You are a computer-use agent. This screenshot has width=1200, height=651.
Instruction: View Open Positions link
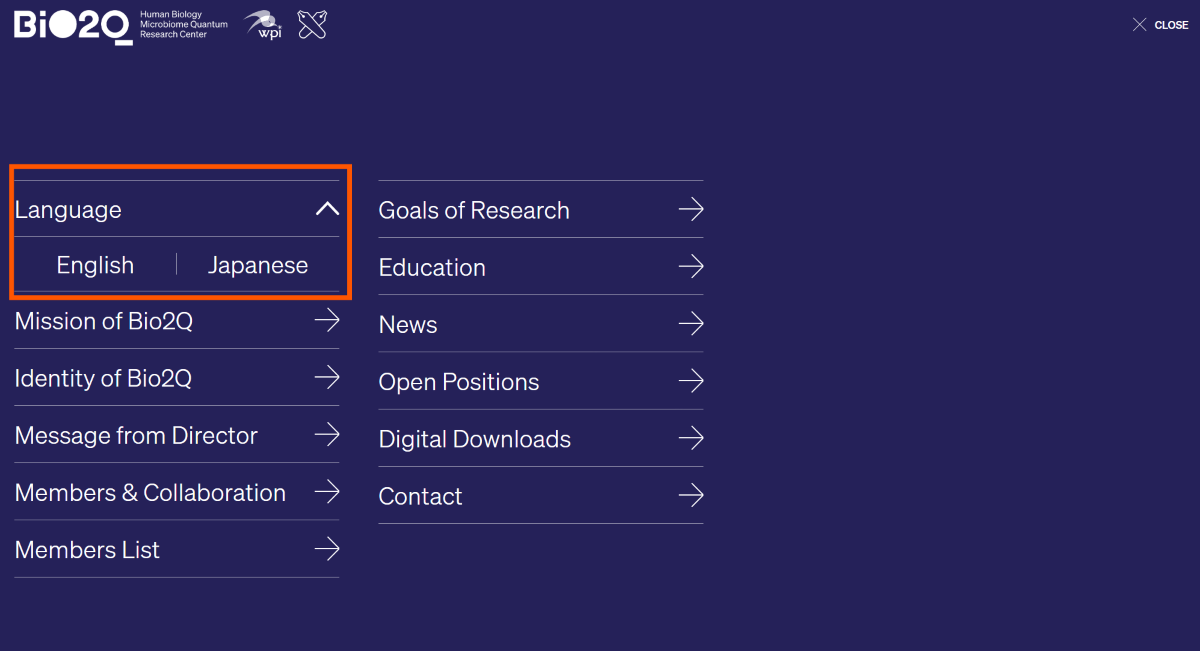tap(459, 382)
